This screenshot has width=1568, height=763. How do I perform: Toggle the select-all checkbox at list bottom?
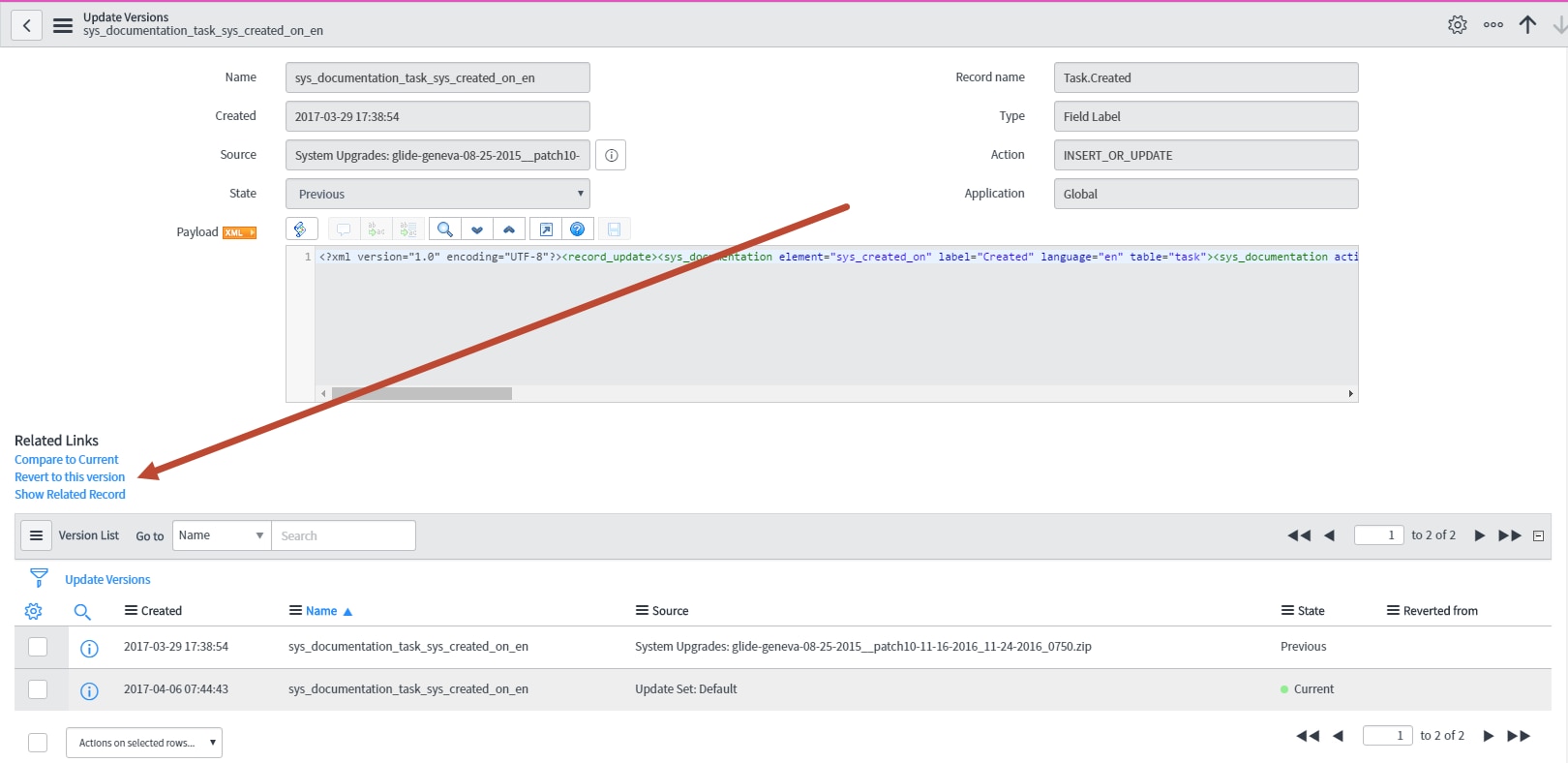(38, 743)
